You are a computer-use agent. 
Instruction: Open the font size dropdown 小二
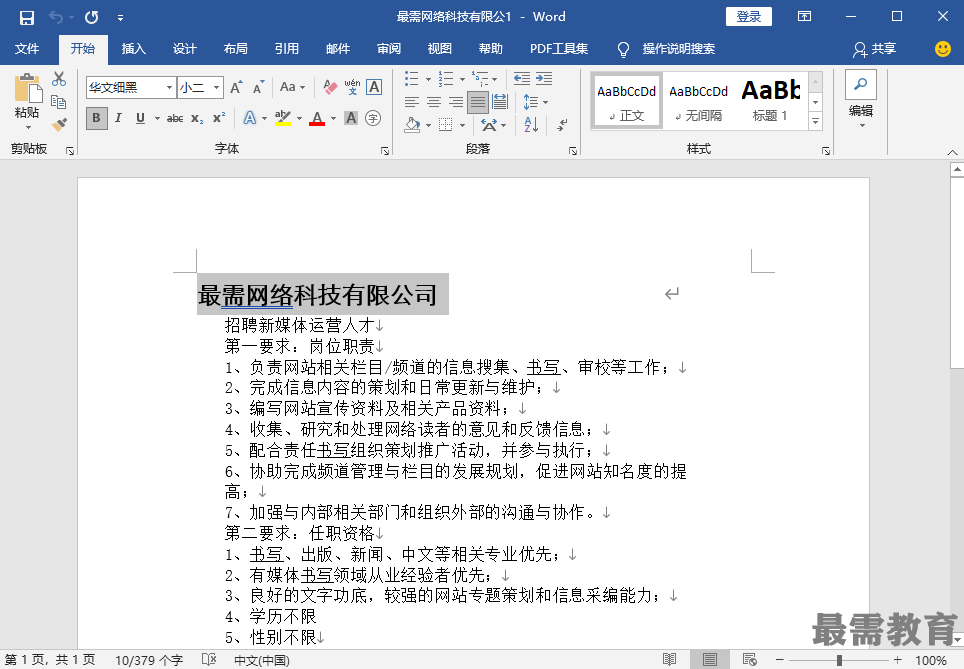pos(216,87)
